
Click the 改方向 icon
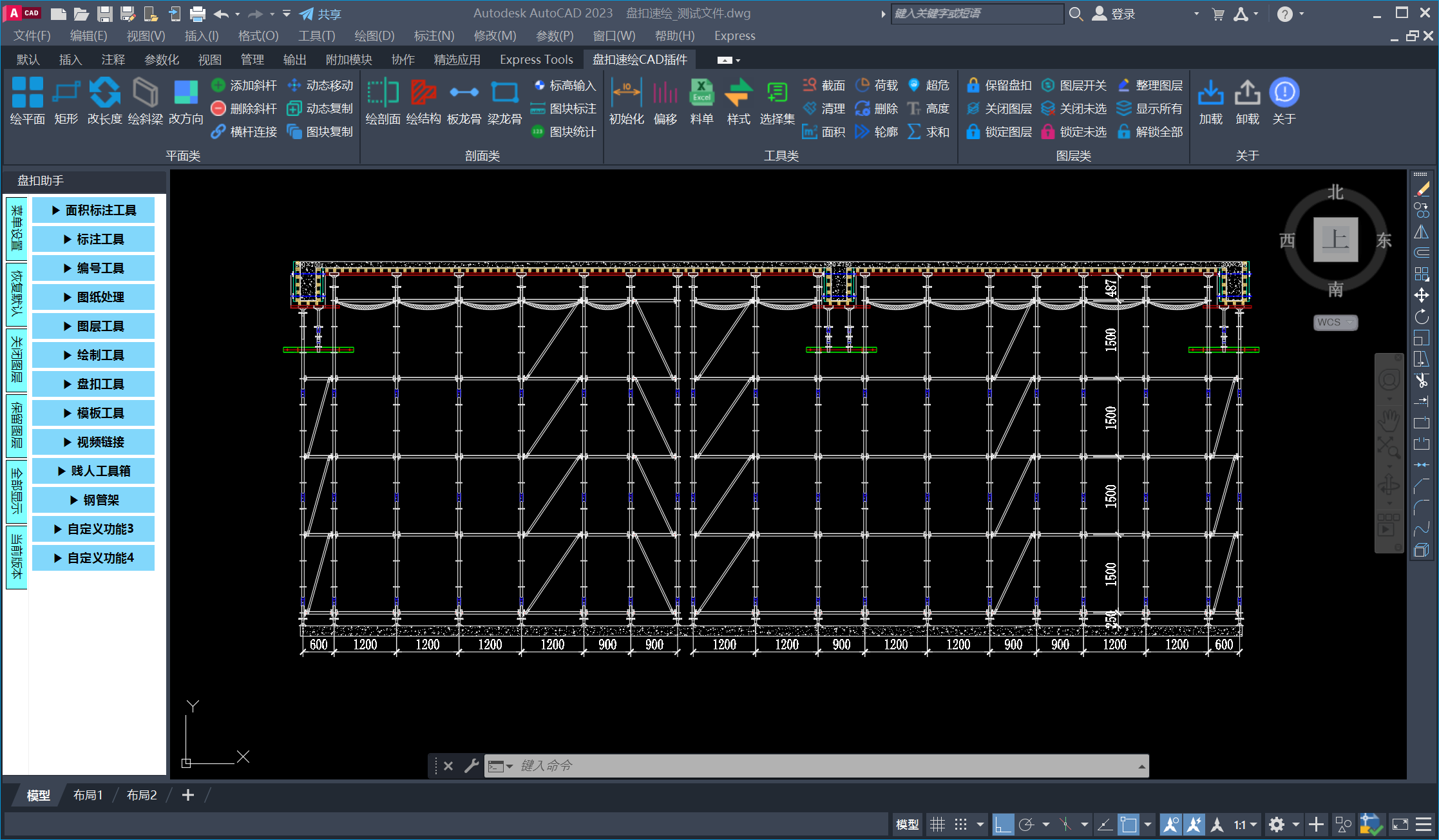point(186,93)
